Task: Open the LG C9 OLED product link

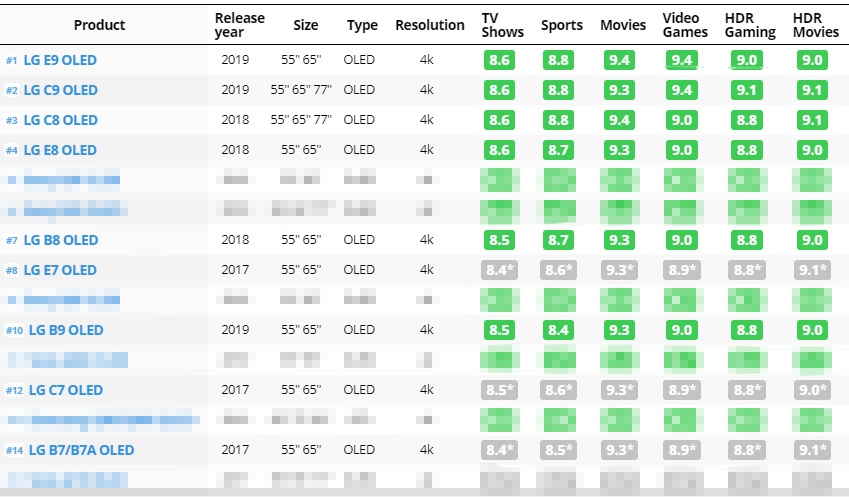Action: 60,90
